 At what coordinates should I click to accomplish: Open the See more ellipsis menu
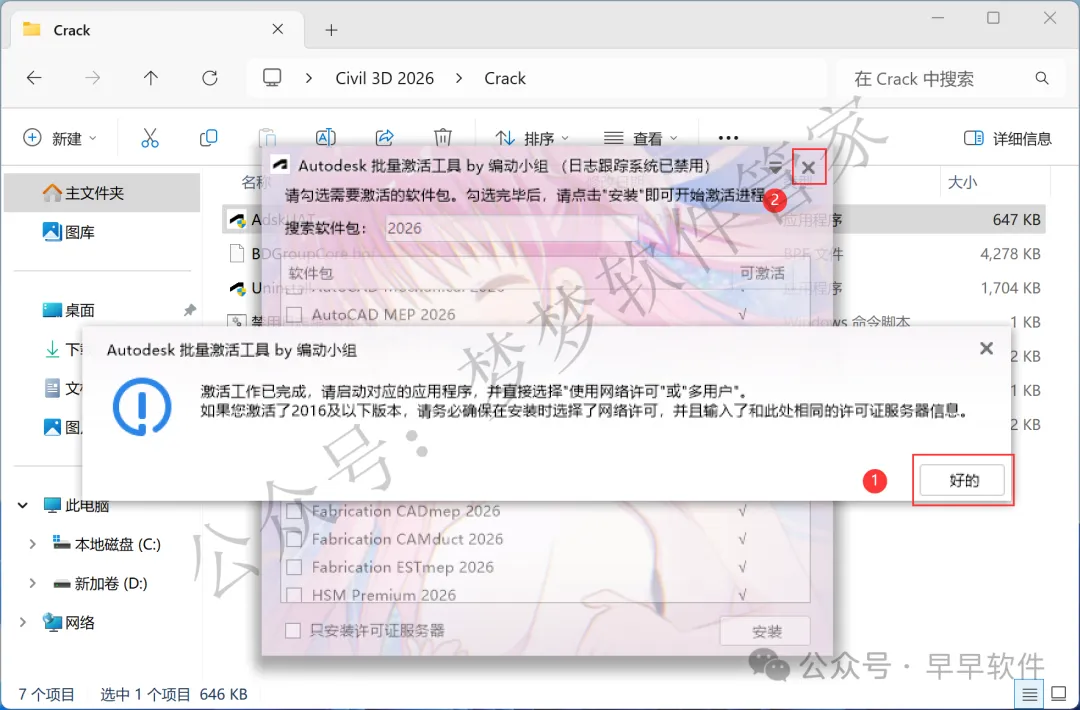coord(728,138)
